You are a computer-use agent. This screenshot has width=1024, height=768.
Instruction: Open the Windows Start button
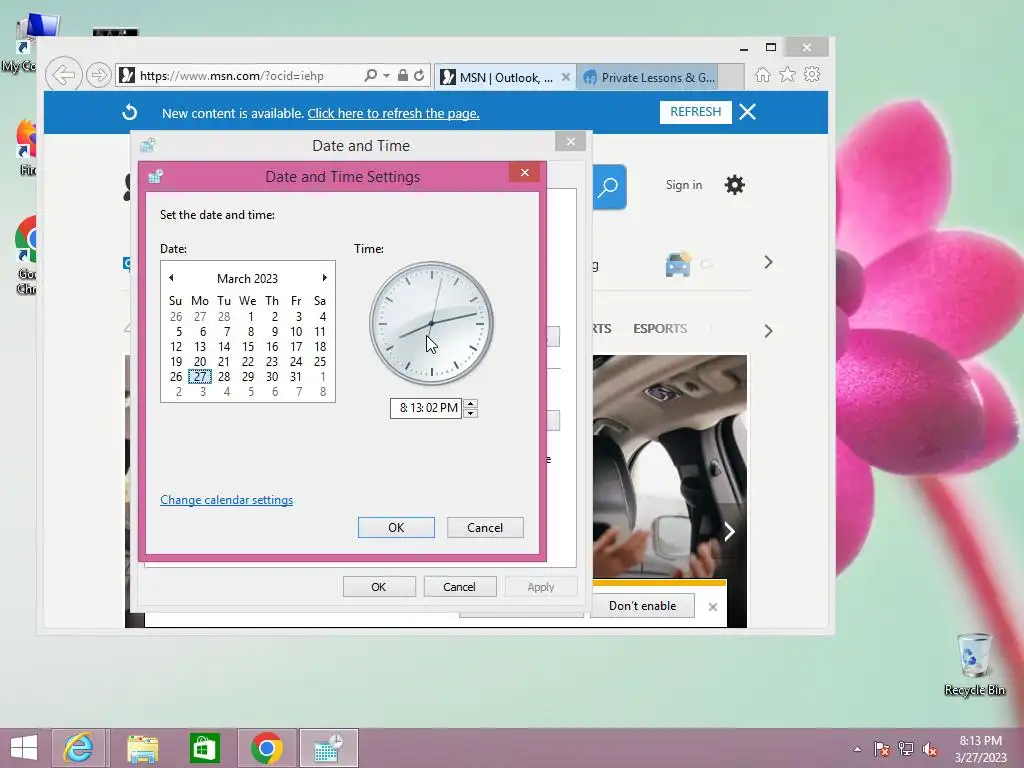[x=24, y=748]
